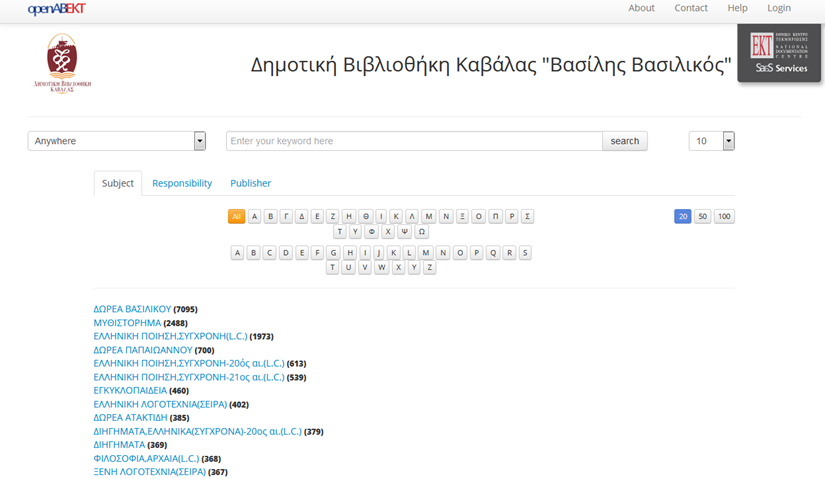Viewport: 825px width, 479px height.
Task: Open subject ΕΓΚΥΚΛΟΠΑΙΔΕΙΑ
Action: click(x=130, y=390)
